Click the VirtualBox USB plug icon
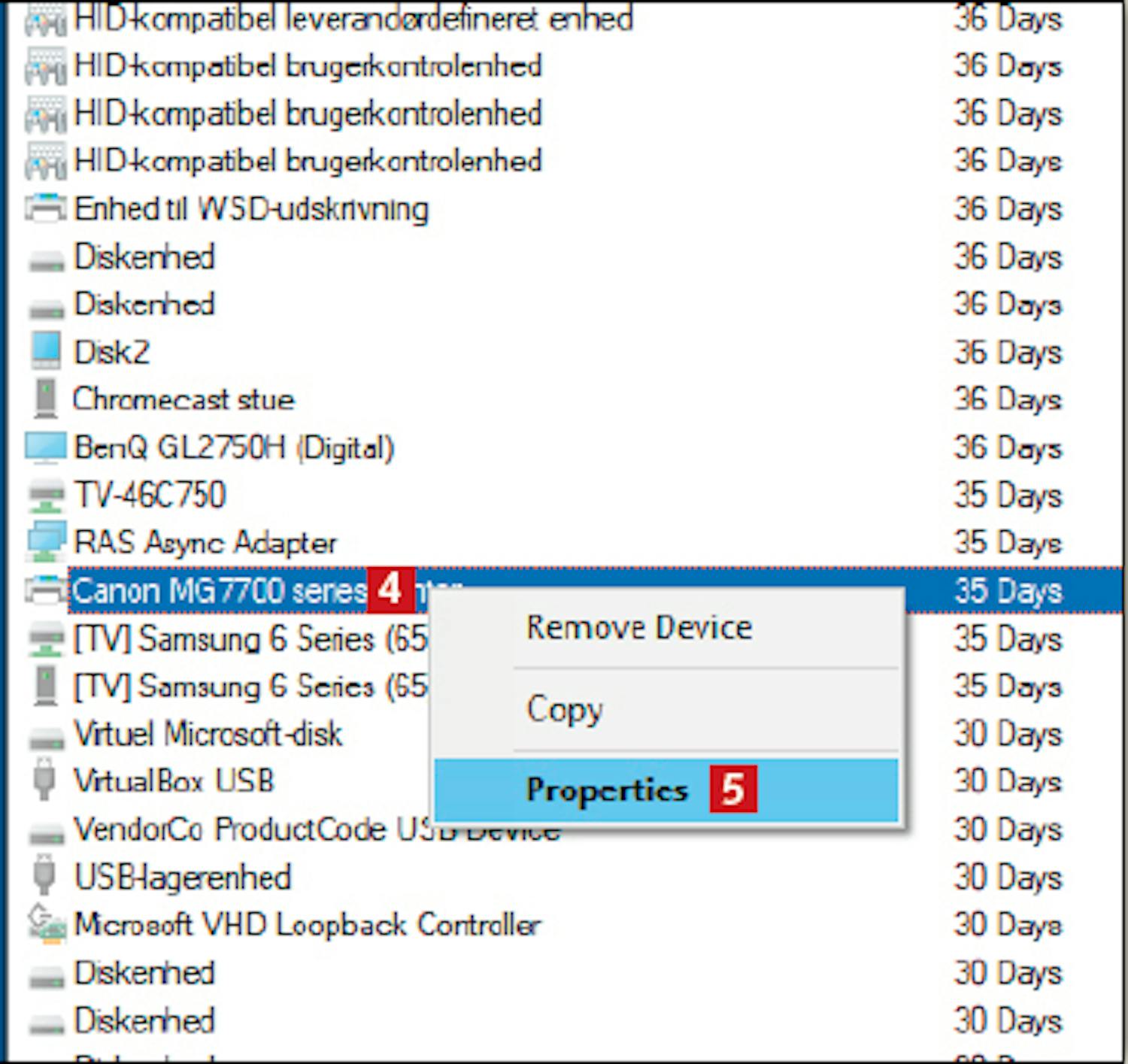1128x1064 pixels. tap(45, 781)
